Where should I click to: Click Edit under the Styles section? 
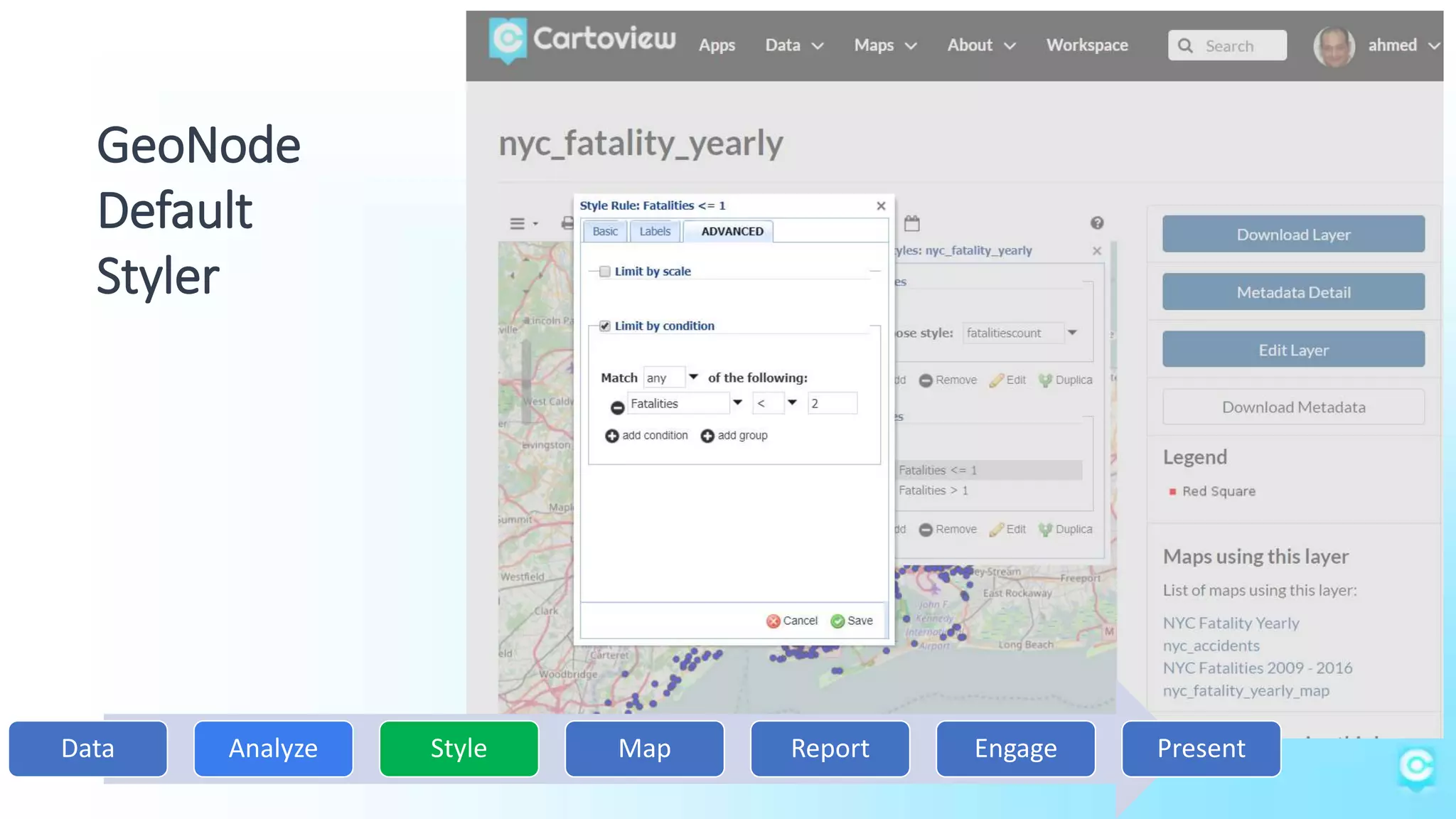point(1008,380)
